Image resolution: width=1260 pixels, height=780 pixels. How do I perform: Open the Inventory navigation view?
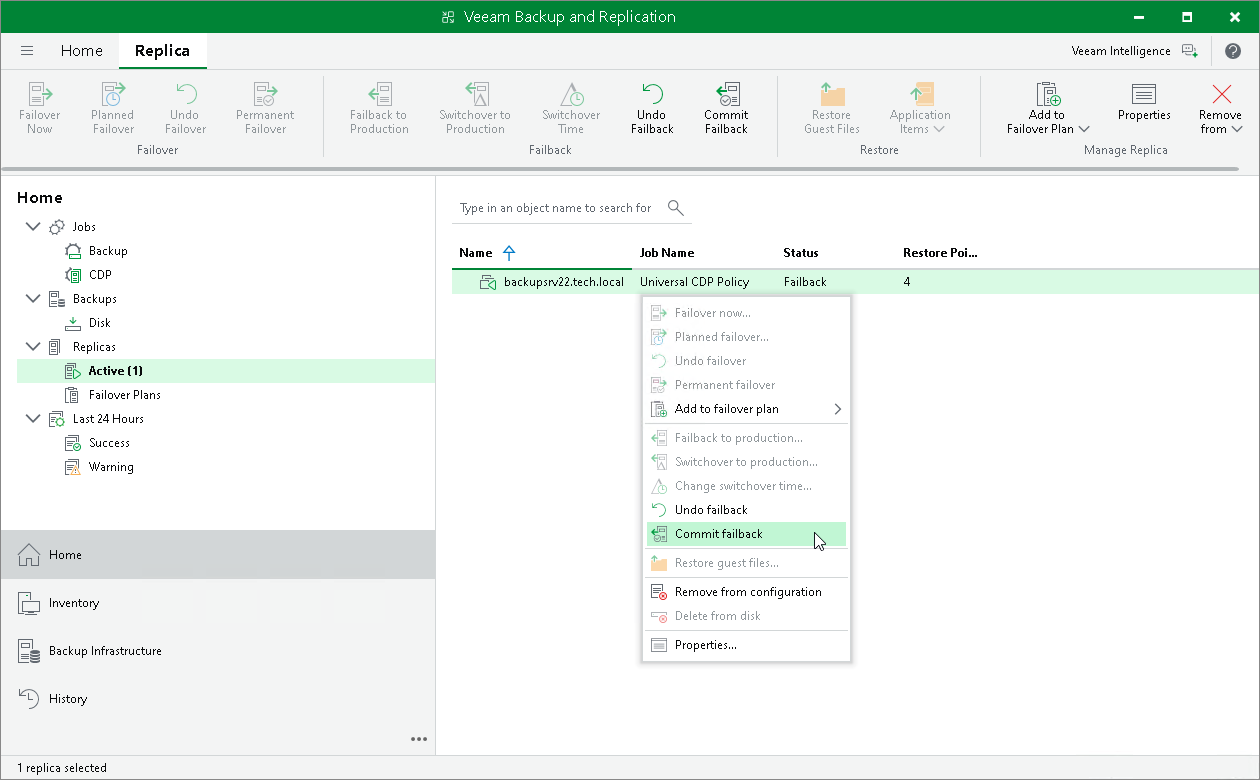point(218,603)
